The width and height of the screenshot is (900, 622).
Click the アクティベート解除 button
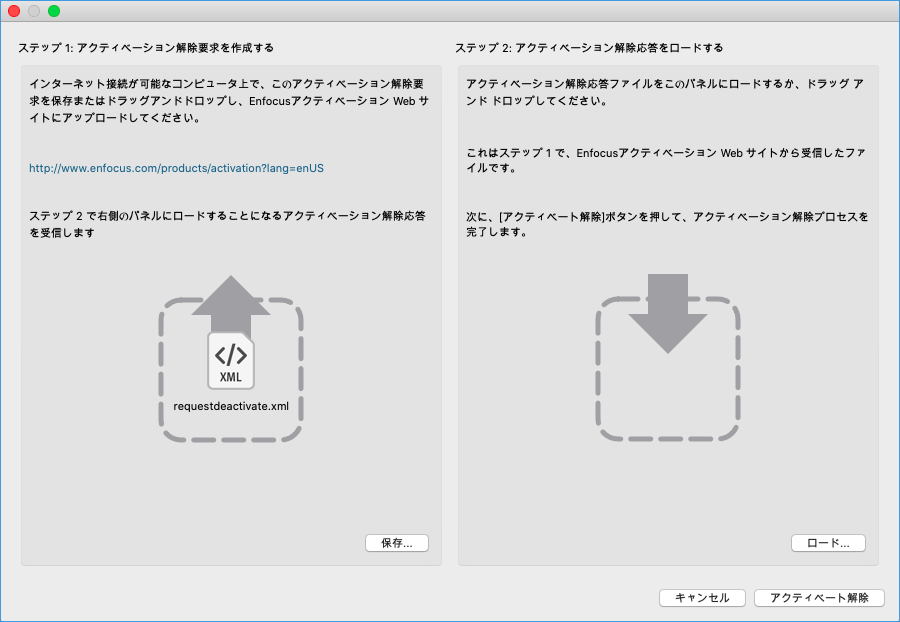[819, 598]
